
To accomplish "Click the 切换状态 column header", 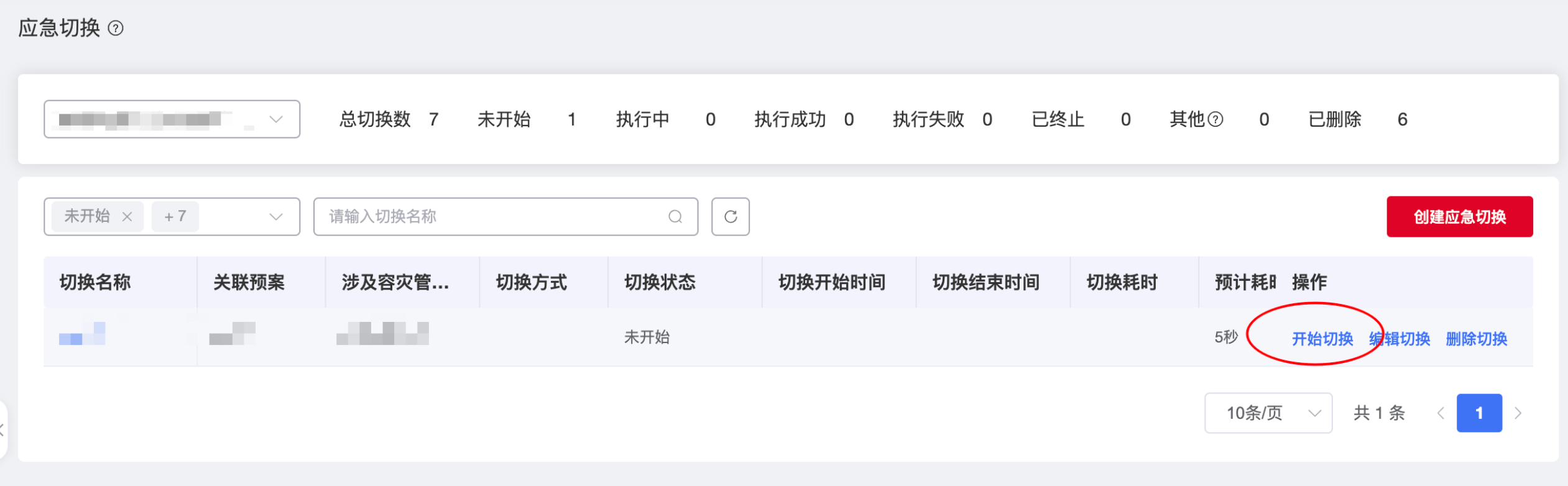I will (x=660, y=283).
